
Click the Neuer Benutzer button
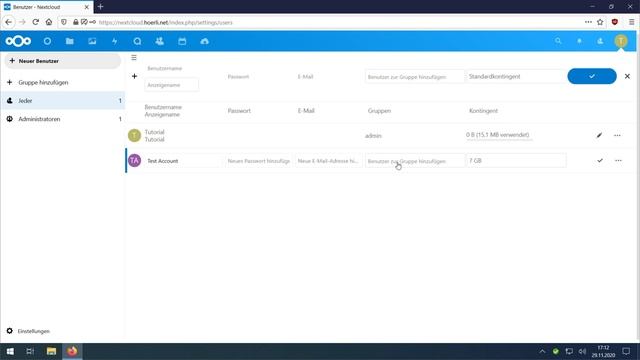coord(63,61)
